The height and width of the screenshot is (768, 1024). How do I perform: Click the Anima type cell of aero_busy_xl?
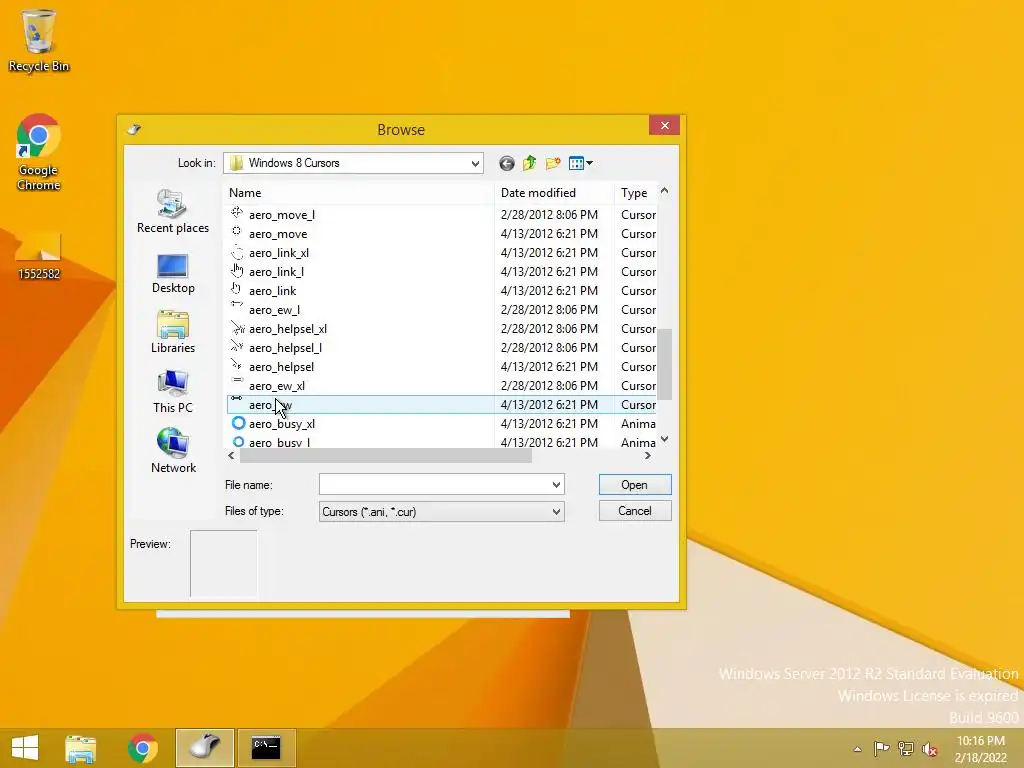click(638, 424)
